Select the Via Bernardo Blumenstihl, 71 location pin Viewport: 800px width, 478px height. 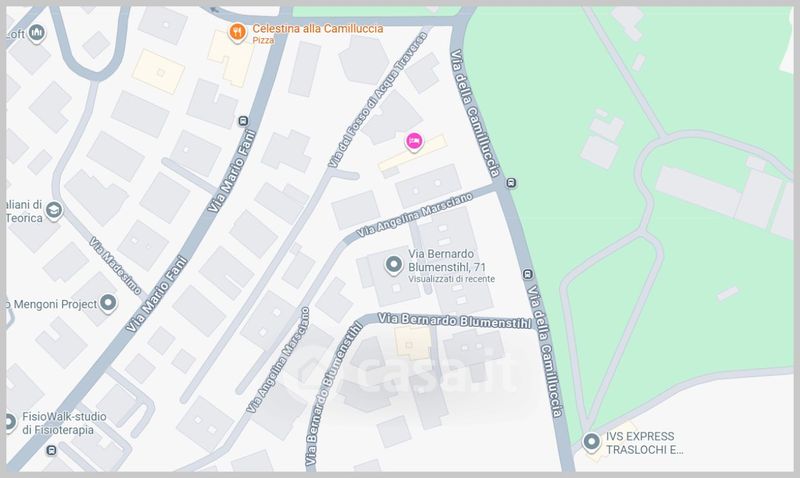coord(393,265)
